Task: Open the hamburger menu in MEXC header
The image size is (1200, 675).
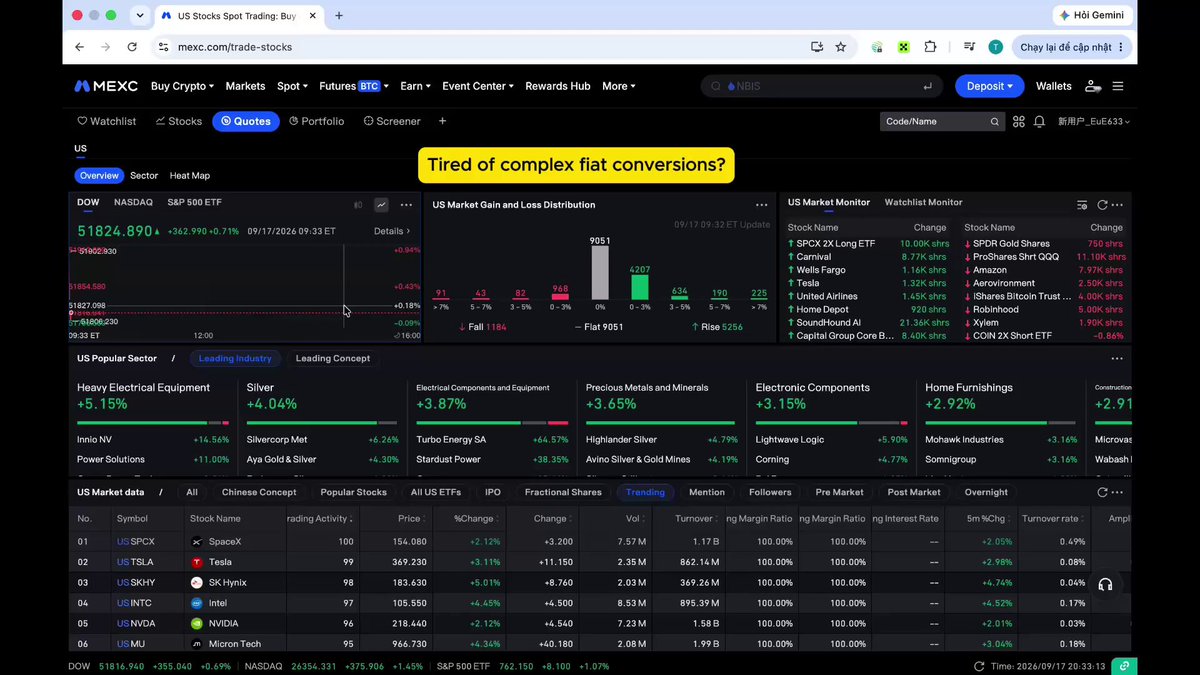Action: pyautogui.click(x=1117, y=86)
